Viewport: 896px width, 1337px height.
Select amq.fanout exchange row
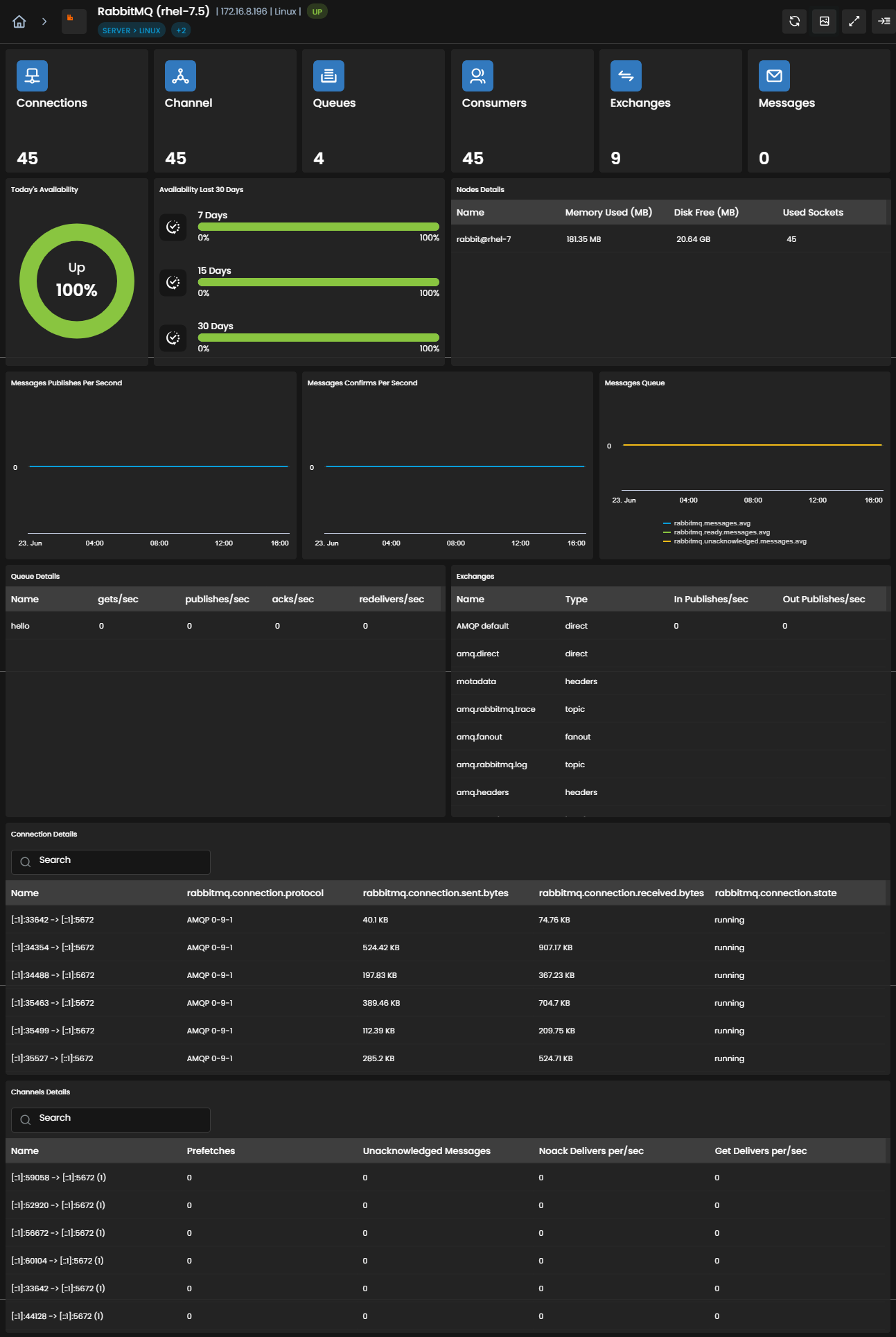[670, 737]
